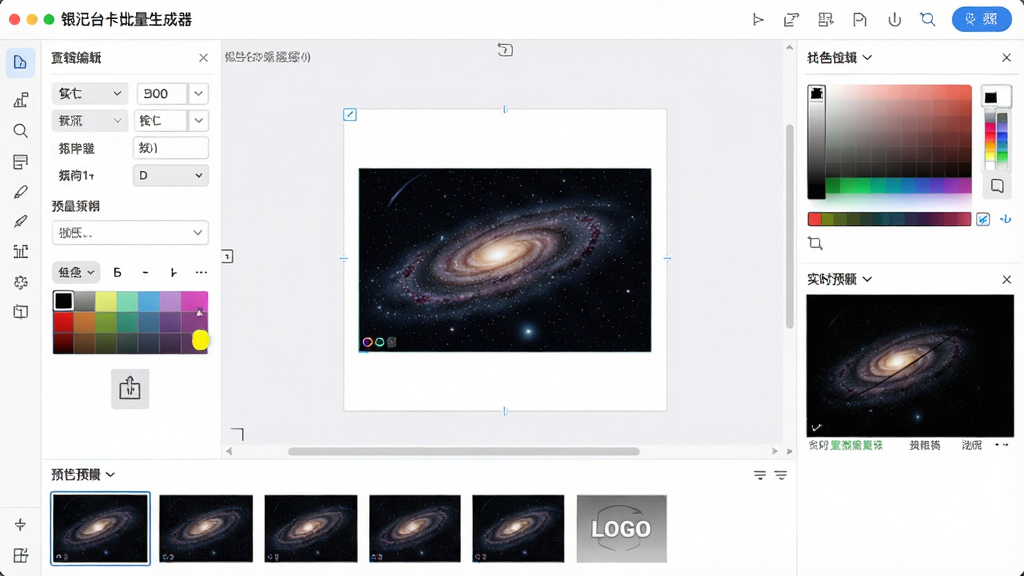Select the search tool in left sidebar
Screen dimensions: 1024x576
point(20,131)
